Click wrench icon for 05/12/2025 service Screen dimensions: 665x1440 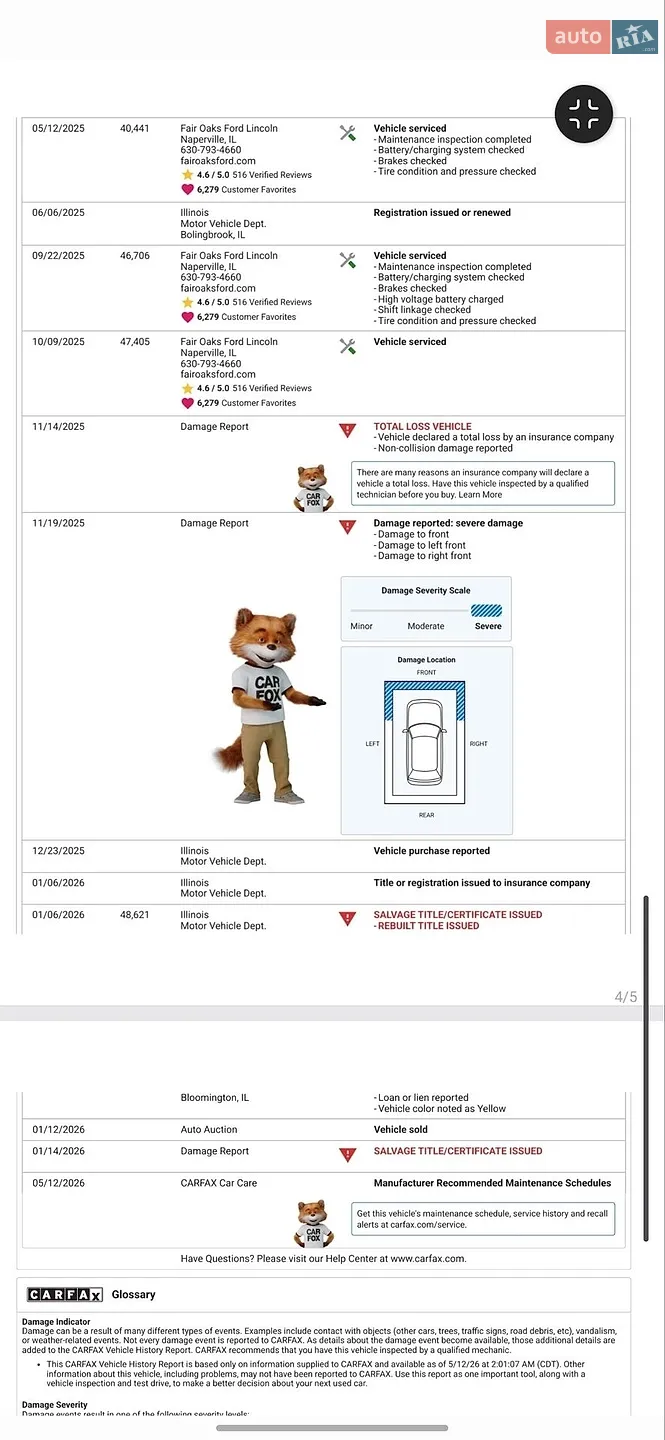click(x=348, y=133)
